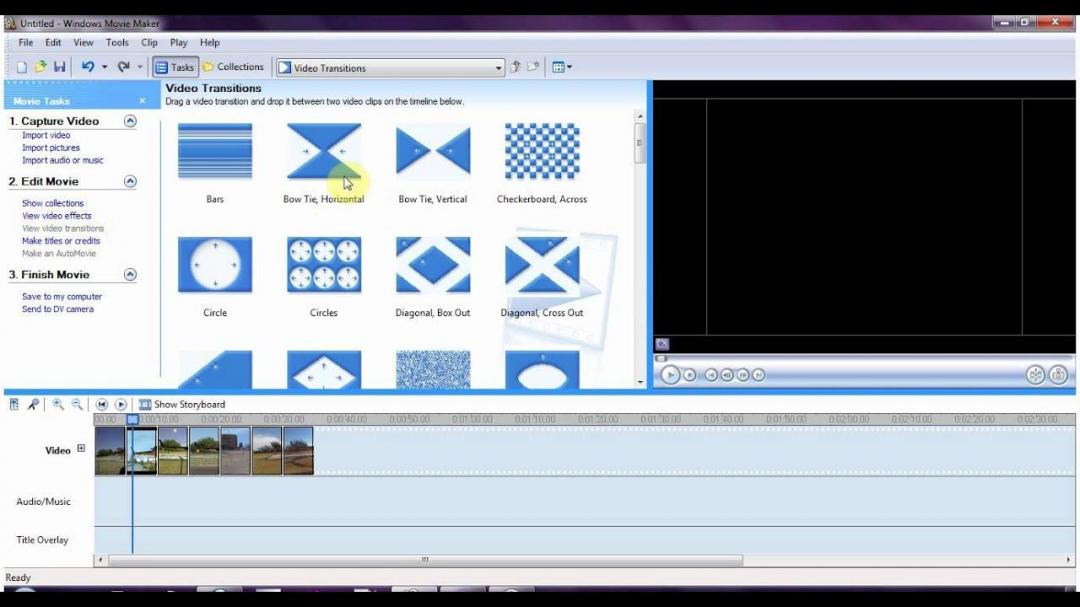Zoom out on the timeline
The height and width of the screenshot is (607, 1080).
(x=77, y=404)
